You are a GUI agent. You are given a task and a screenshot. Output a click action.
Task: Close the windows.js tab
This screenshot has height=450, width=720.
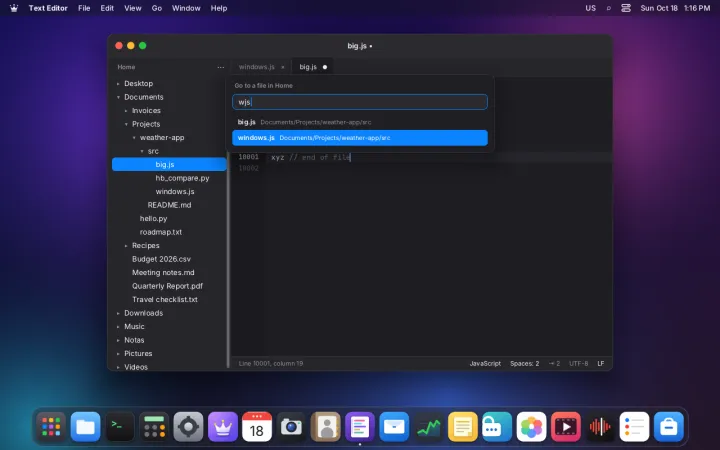tap(283, 67)
